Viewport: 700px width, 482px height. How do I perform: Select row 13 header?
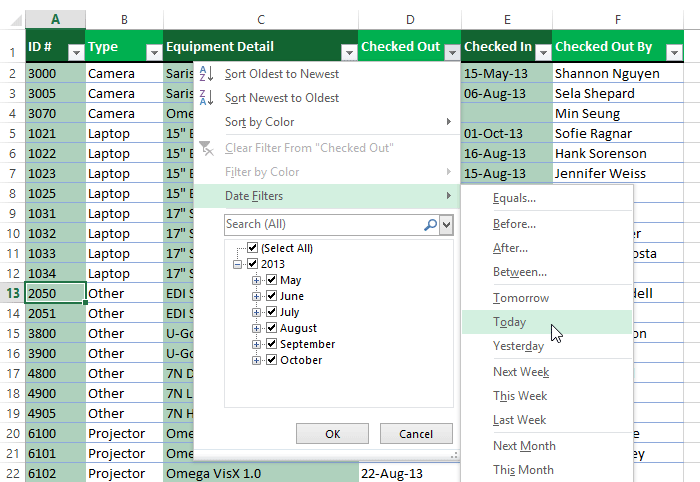click(x=12, y=293)
